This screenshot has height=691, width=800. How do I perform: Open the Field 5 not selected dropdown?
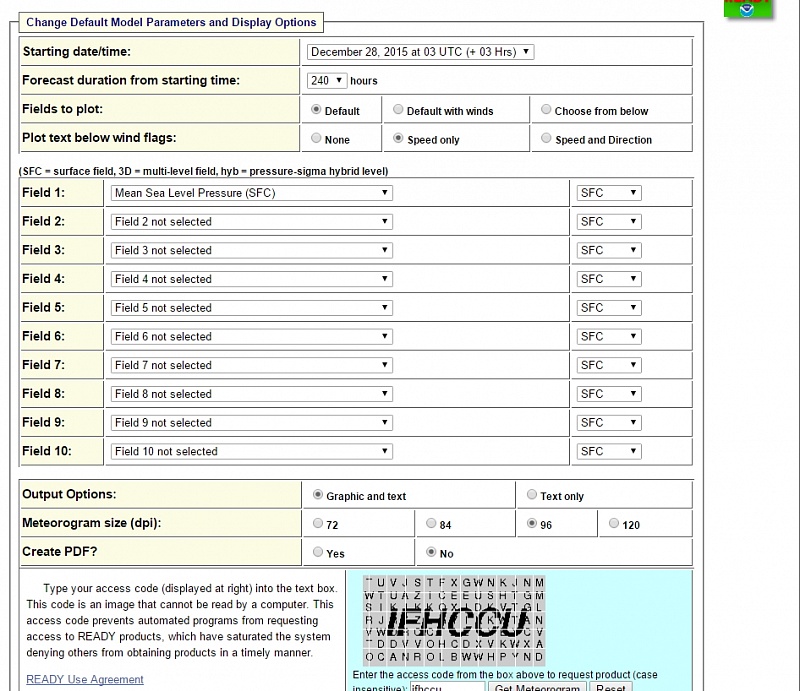point(252,308)
